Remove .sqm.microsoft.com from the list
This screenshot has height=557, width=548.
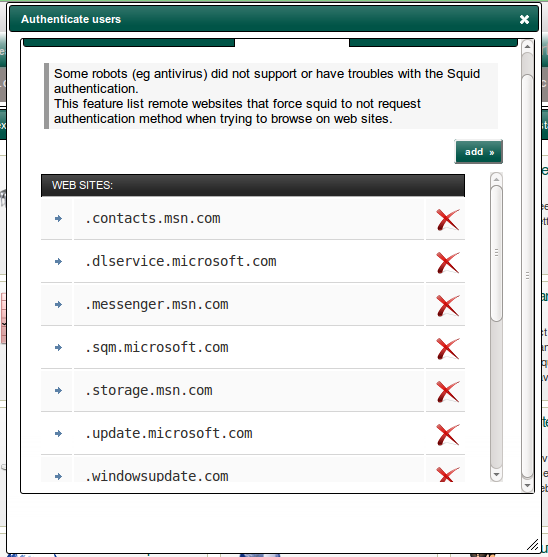point(447,348)
